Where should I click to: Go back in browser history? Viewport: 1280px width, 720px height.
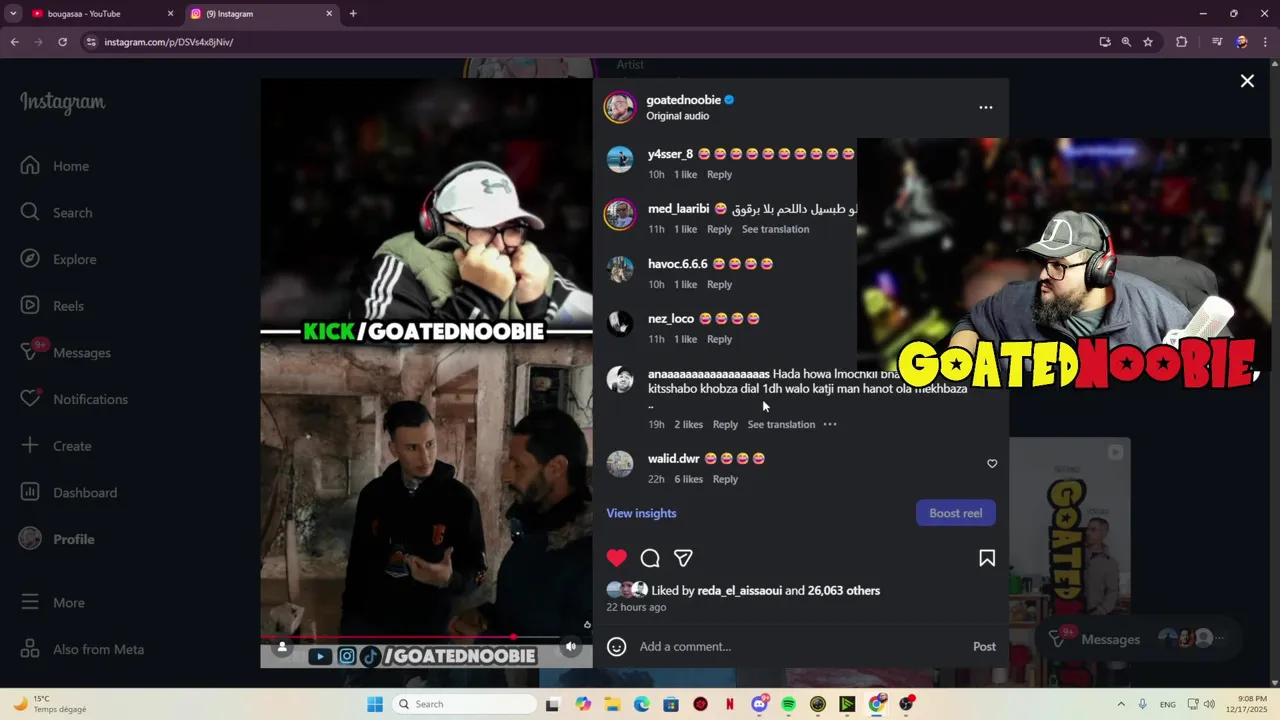15,42
